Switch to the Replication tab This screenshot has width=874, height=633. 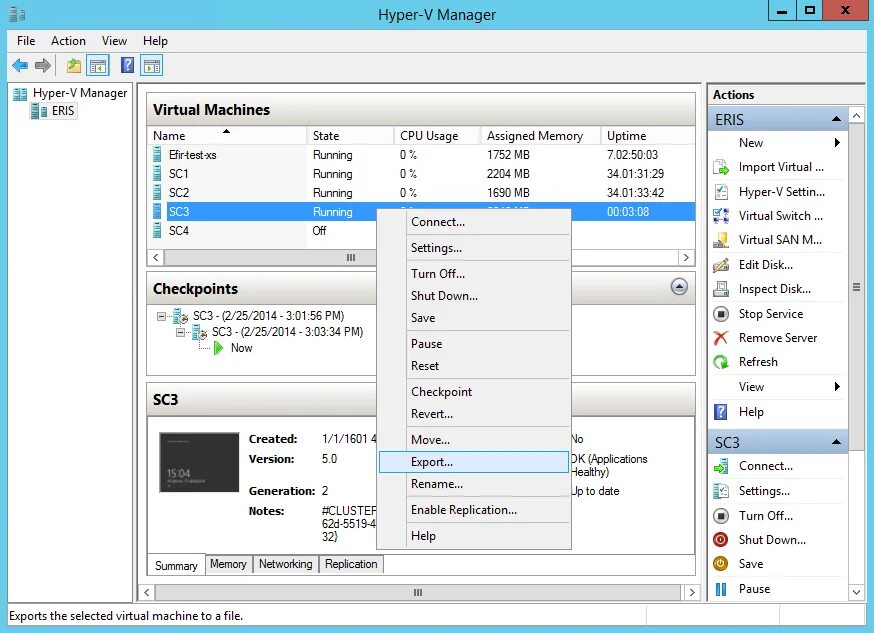pyautogui.click(x=351, y=564)
